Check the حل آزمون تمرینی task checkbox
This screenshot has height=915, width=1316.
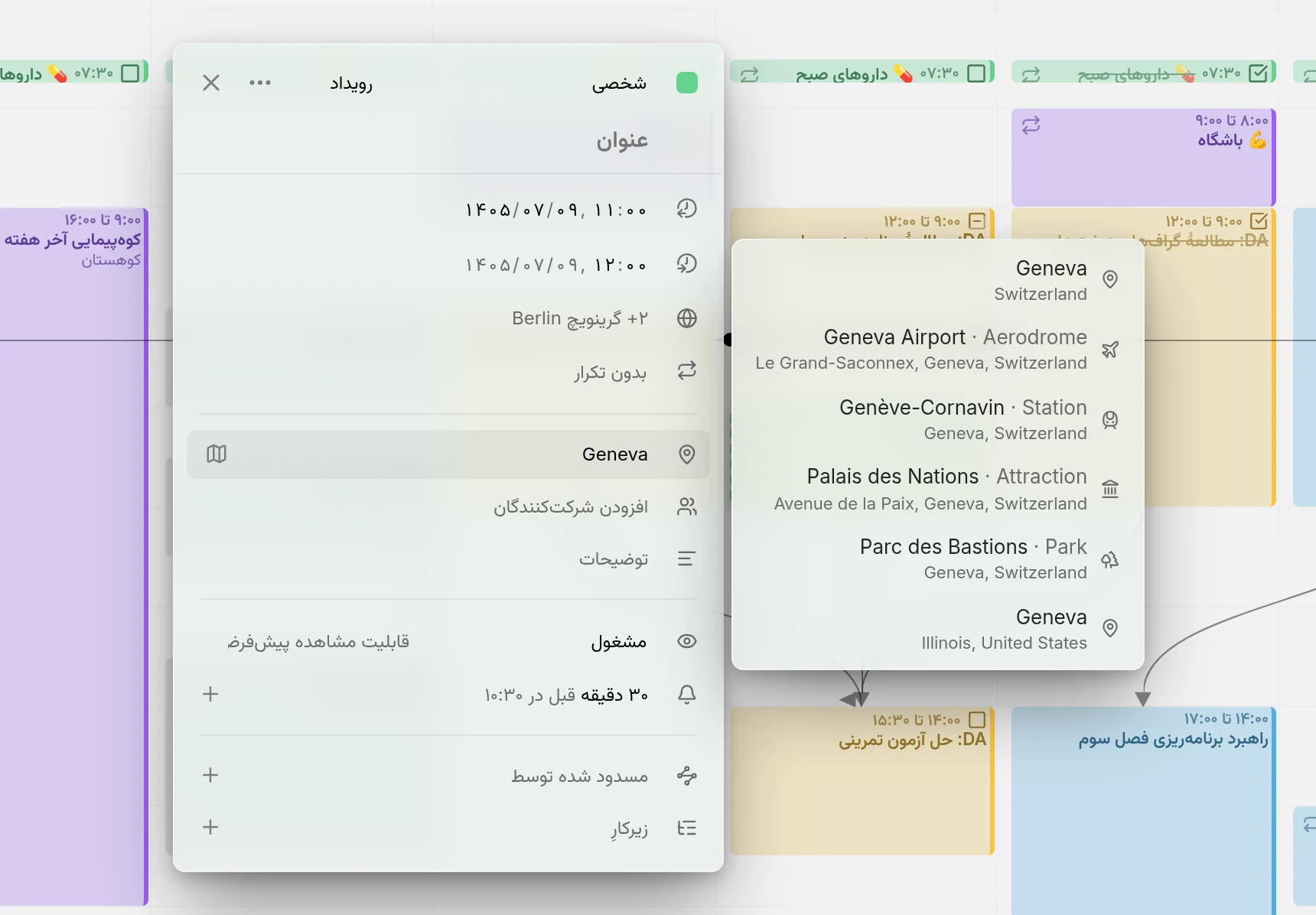click(x=977, y=720)
